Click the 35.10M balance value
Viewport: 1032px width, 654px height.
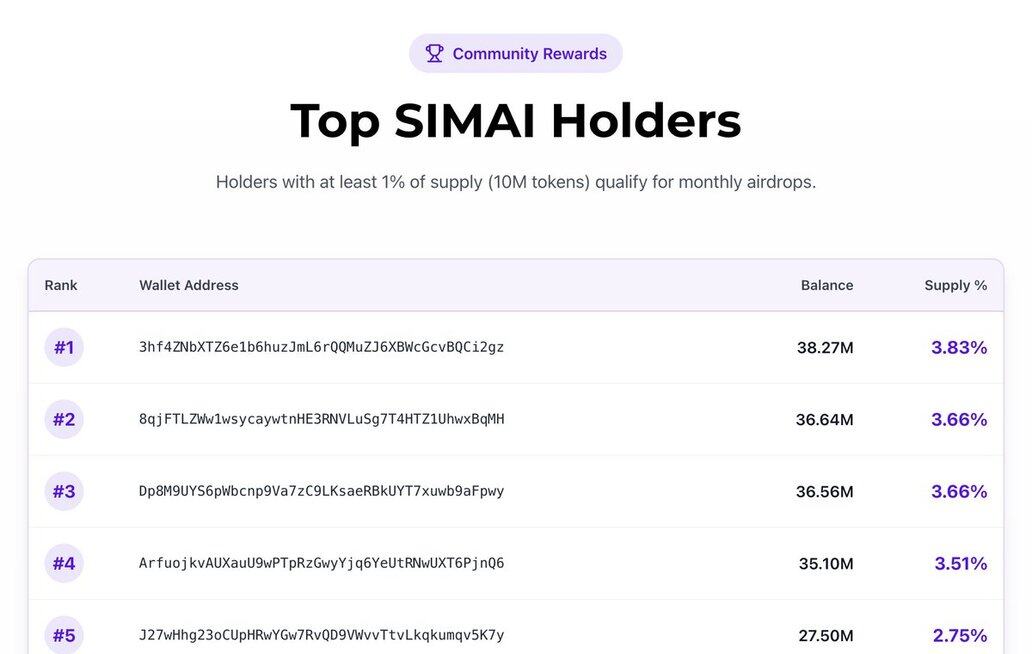click(x=826, y=564)
